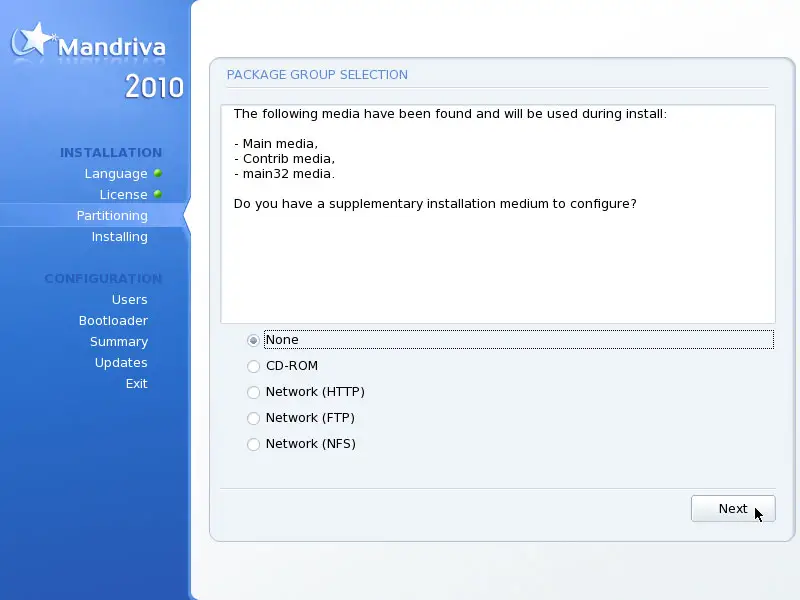800x600 pixels.
Task: Click the CONFIGURATION section header
Action: (103, 279)
